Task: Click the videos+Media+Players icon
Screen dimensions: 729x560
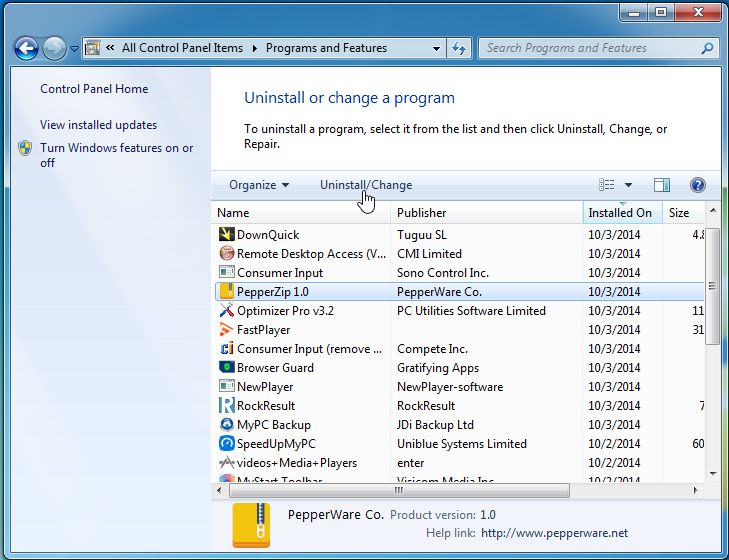Action: [226, 462]
